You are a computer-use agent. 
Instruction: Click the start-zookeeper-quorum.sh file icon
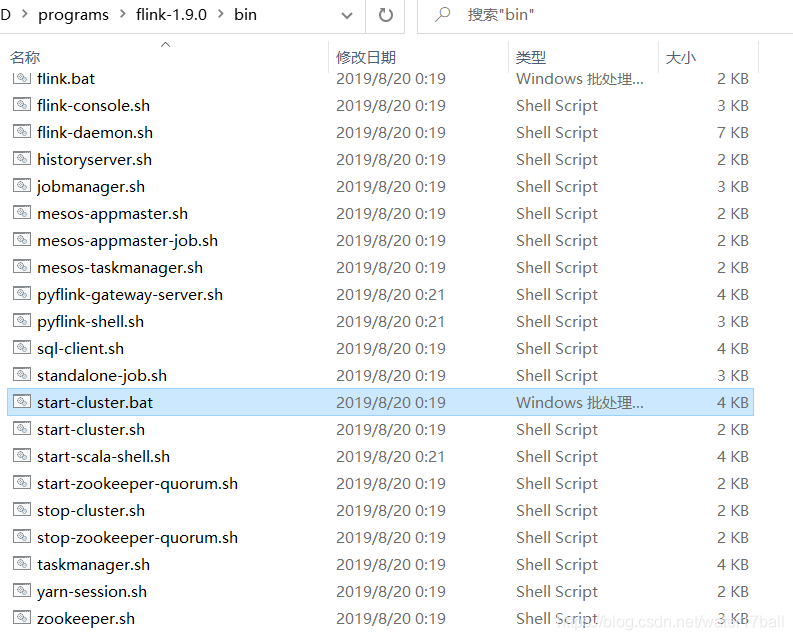(22, 483)
